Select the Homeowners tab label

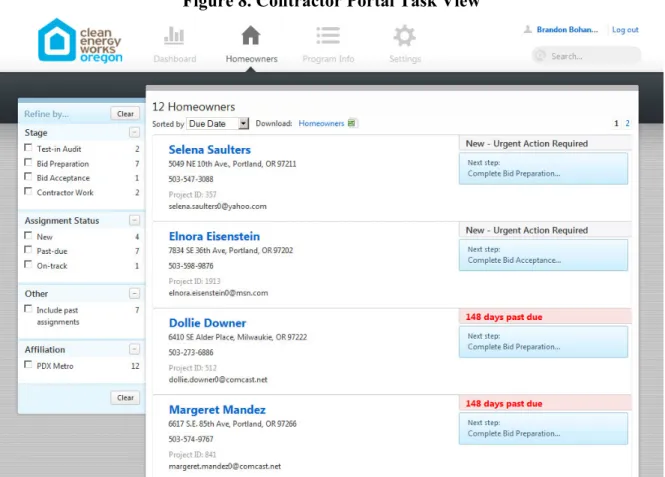point(251,59)
